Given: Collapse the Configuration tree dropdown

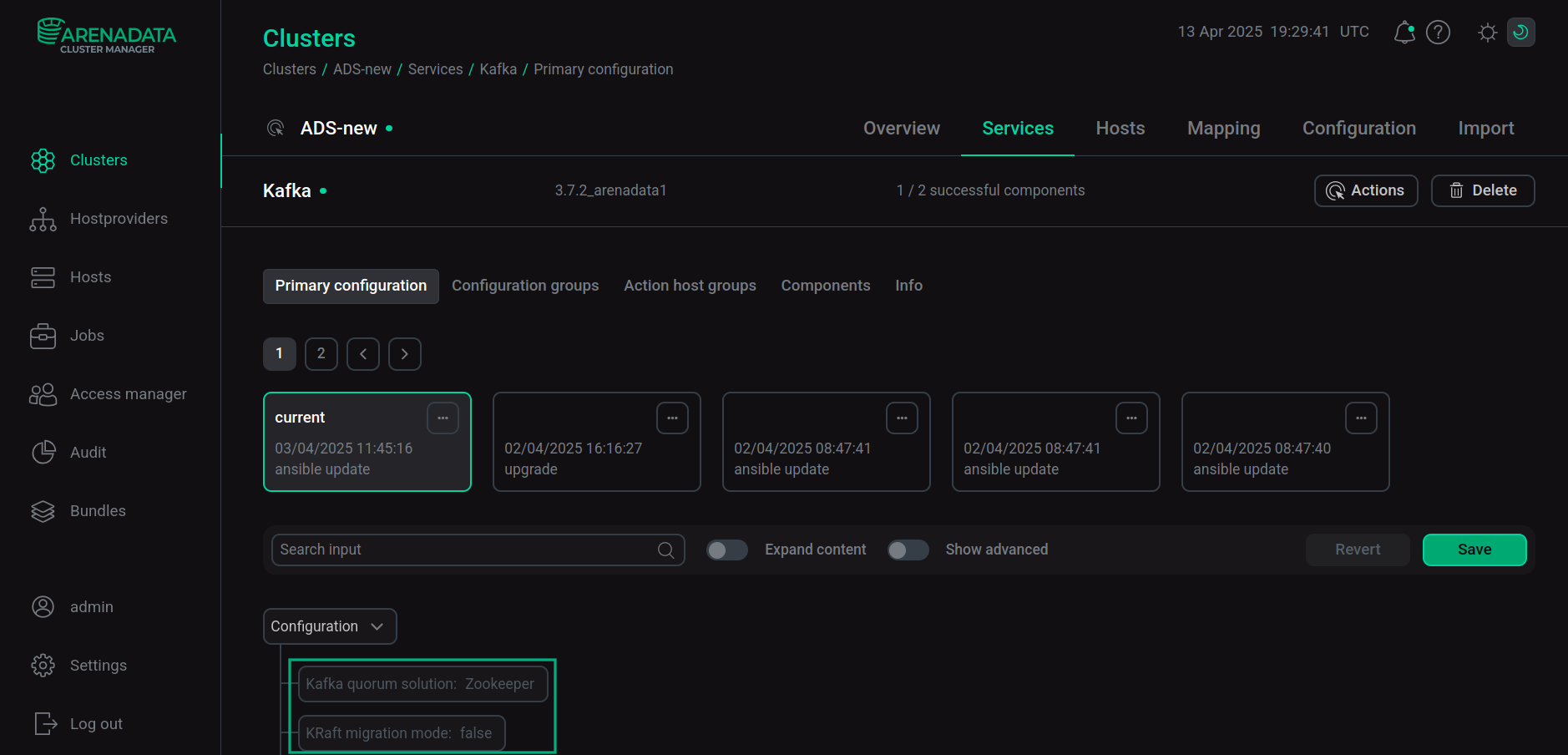Looking at the screenshot, I should pyautogui.click(x=330, y=626).
